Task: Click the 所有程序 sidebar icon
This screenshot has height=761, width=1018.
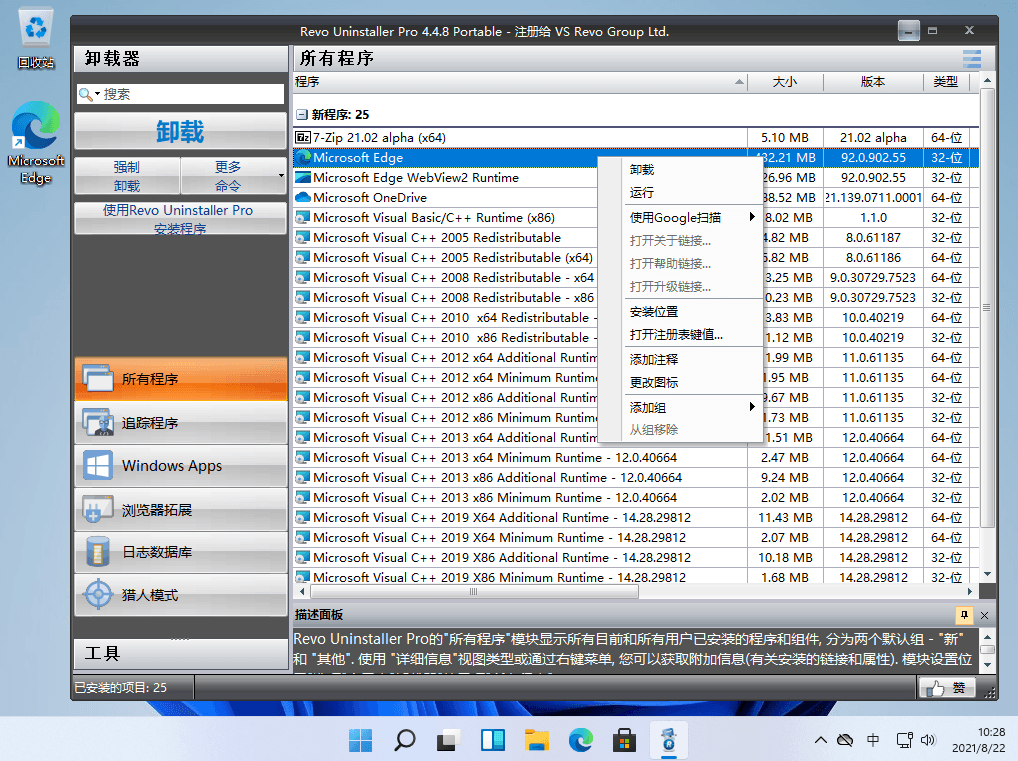Action: pos(98,379)
